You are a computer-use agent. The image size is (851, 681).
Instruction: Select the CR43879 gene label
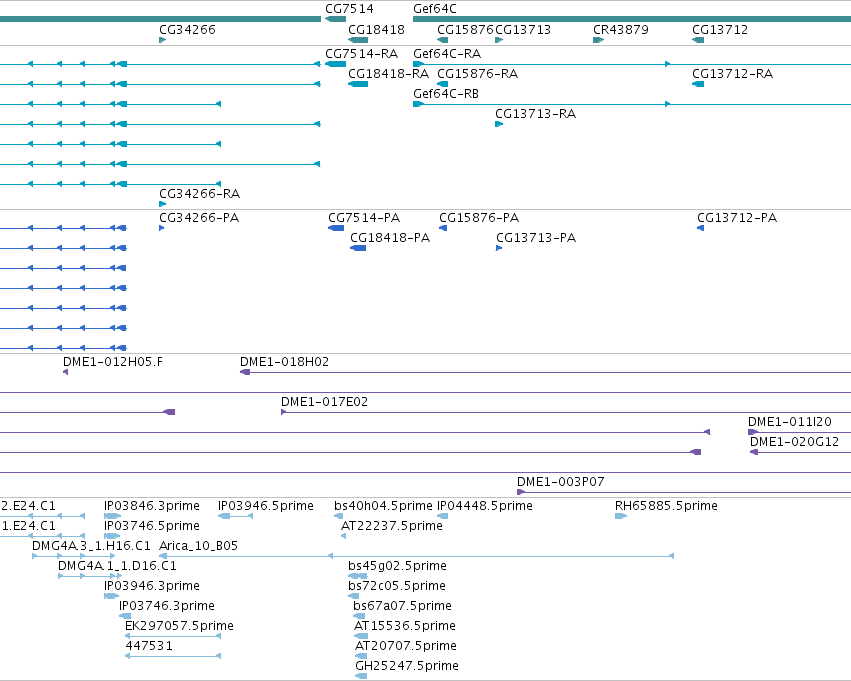(621, 29)
